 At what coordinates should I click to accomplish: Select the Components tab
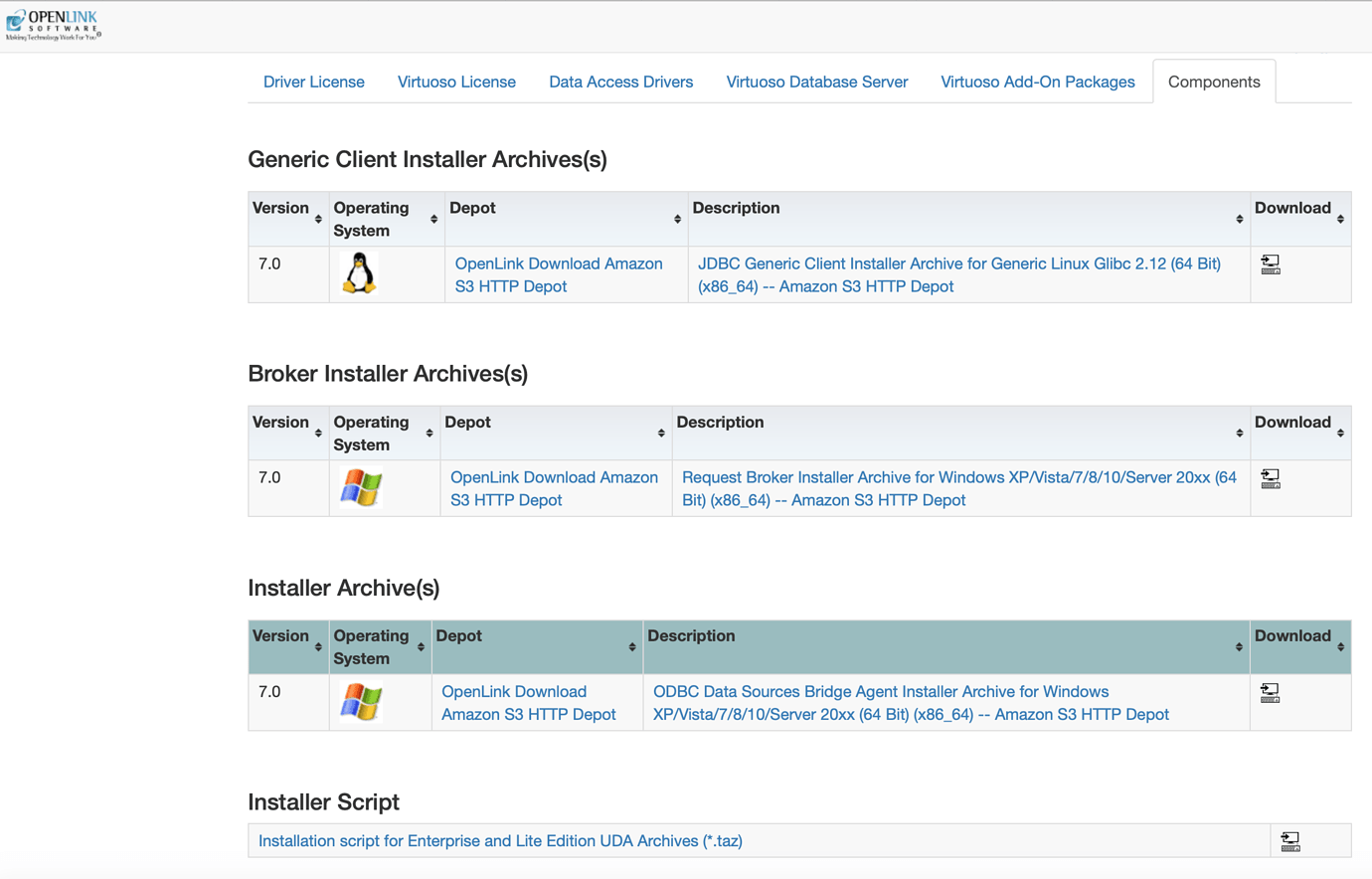click(1214, 82)
